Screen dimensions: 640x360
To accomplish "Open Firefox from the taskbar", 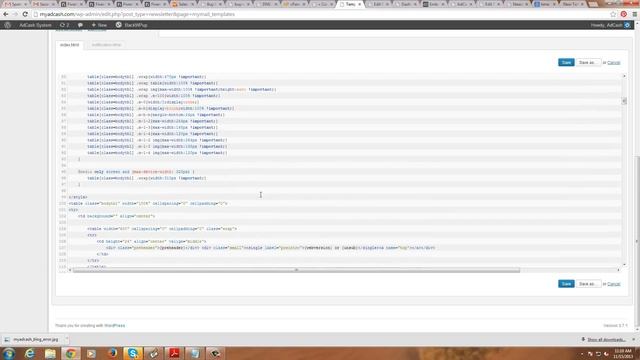I will click(112, 353).
